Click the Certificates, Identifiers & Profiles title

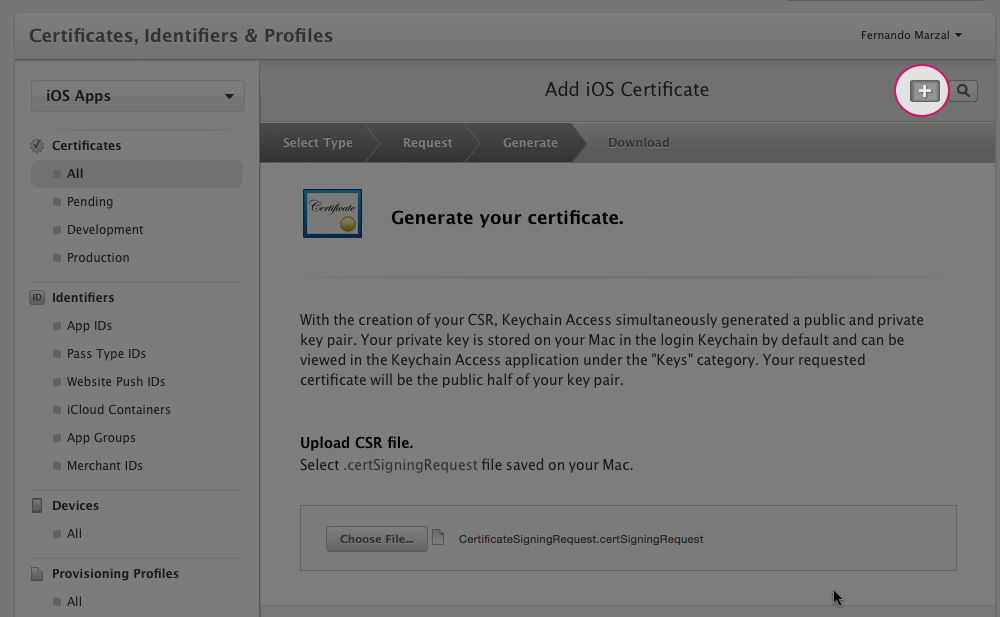click(x=181, y=35)
